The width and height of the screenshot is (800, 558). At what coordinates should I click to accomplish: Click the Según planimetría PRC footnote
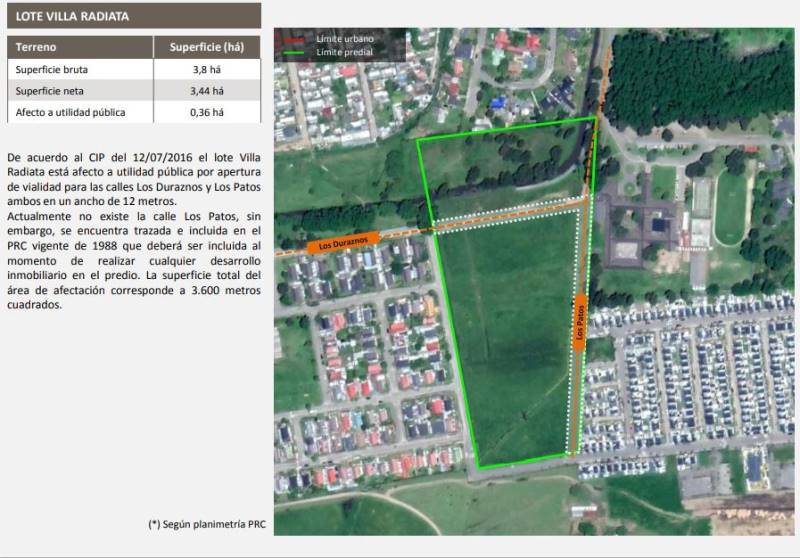pyautogui.click(x=207, y=524)
